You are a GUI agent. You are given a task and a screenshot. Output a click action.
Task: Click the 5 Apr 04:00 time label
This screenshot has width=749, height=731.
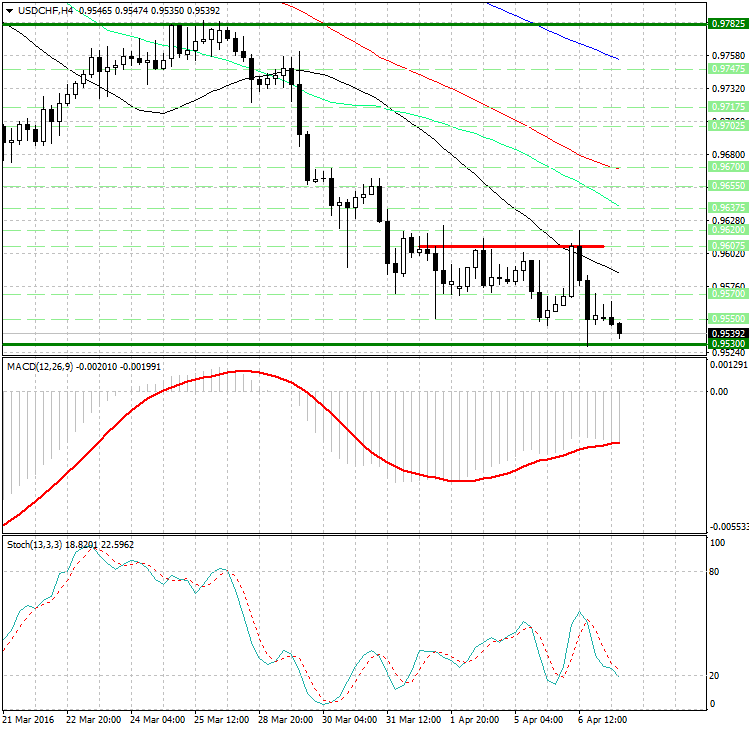(x=538, y=720)
